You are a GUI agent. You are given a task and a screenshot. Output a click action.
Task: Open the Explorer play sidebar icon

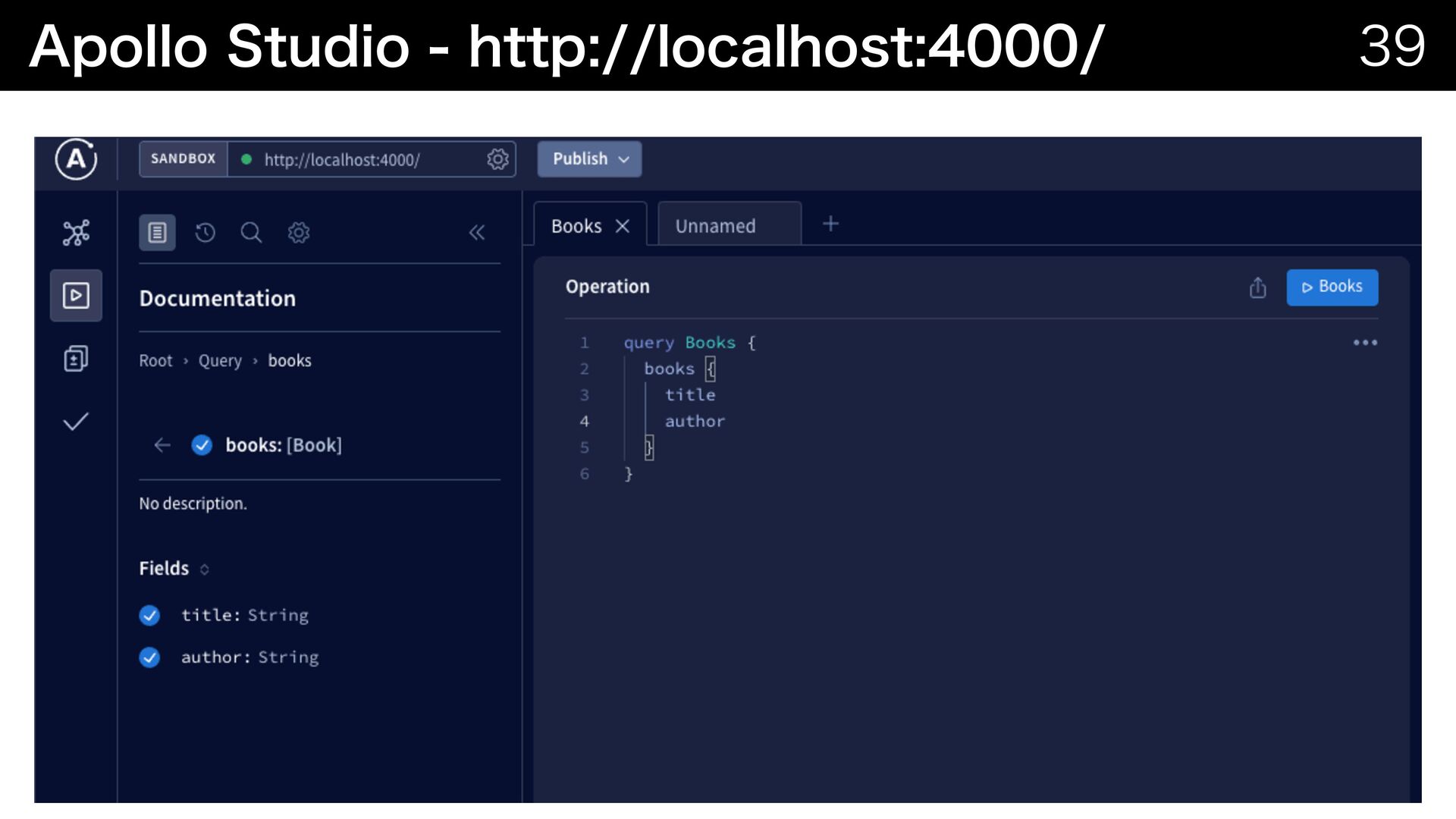point(76,295)
